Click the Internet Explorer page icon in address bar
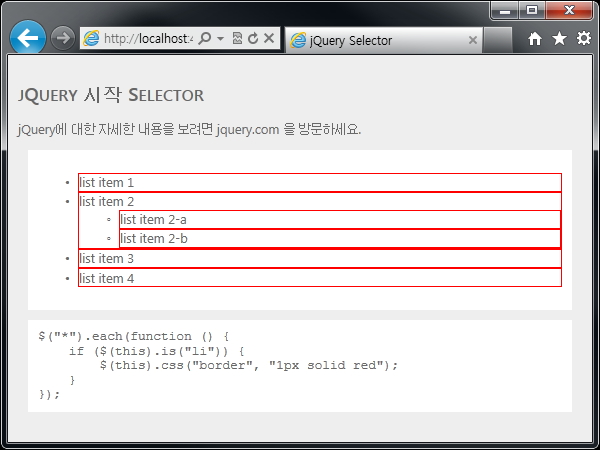The height and width of the screenshot is (450, 600). tap(91, 38)
